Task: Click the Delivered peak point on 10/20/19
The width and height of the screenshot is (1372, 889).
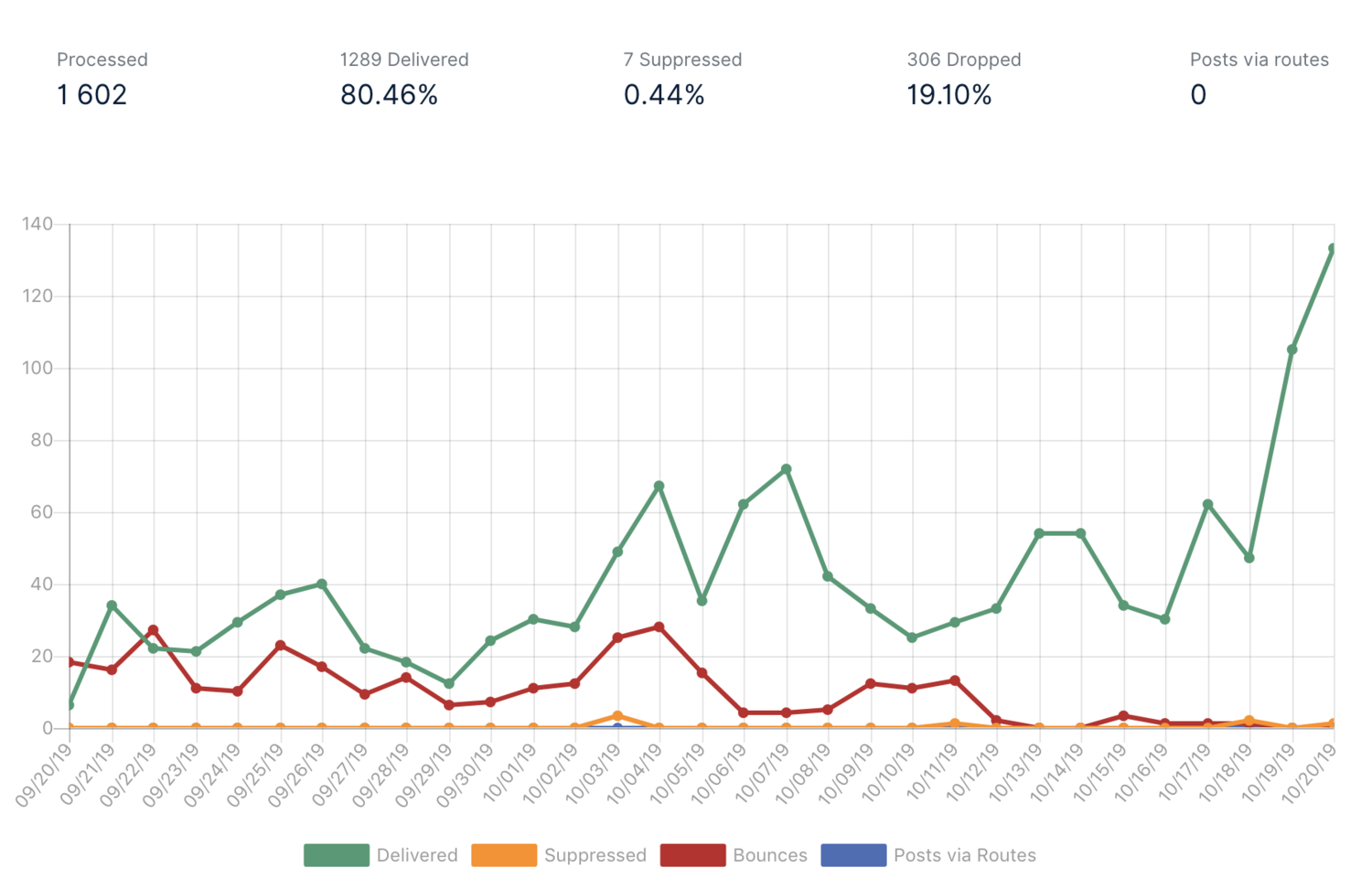Action: click(1333, 249)
